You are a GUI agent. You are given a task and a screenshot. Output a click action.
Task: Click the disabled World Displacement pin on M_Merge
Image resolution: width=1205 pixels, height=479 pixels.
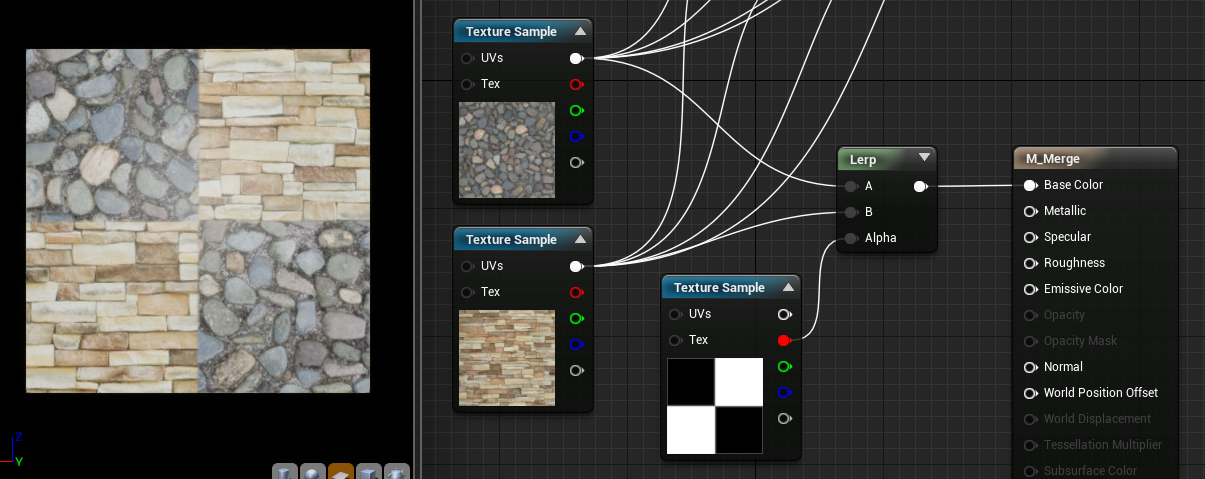(x=1030, y=419)
